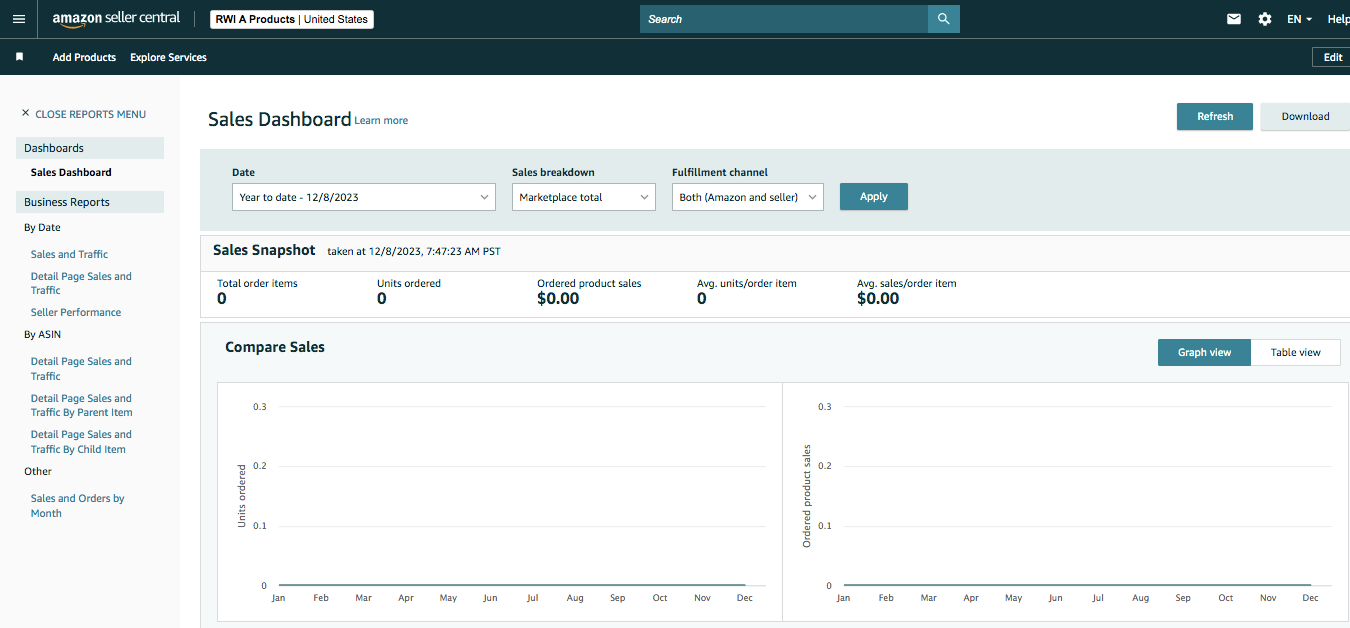The width and height of the screenshot is (1350, 628).
Task: Click the RWI A Products account switcher
Action: tap(292, 19)
